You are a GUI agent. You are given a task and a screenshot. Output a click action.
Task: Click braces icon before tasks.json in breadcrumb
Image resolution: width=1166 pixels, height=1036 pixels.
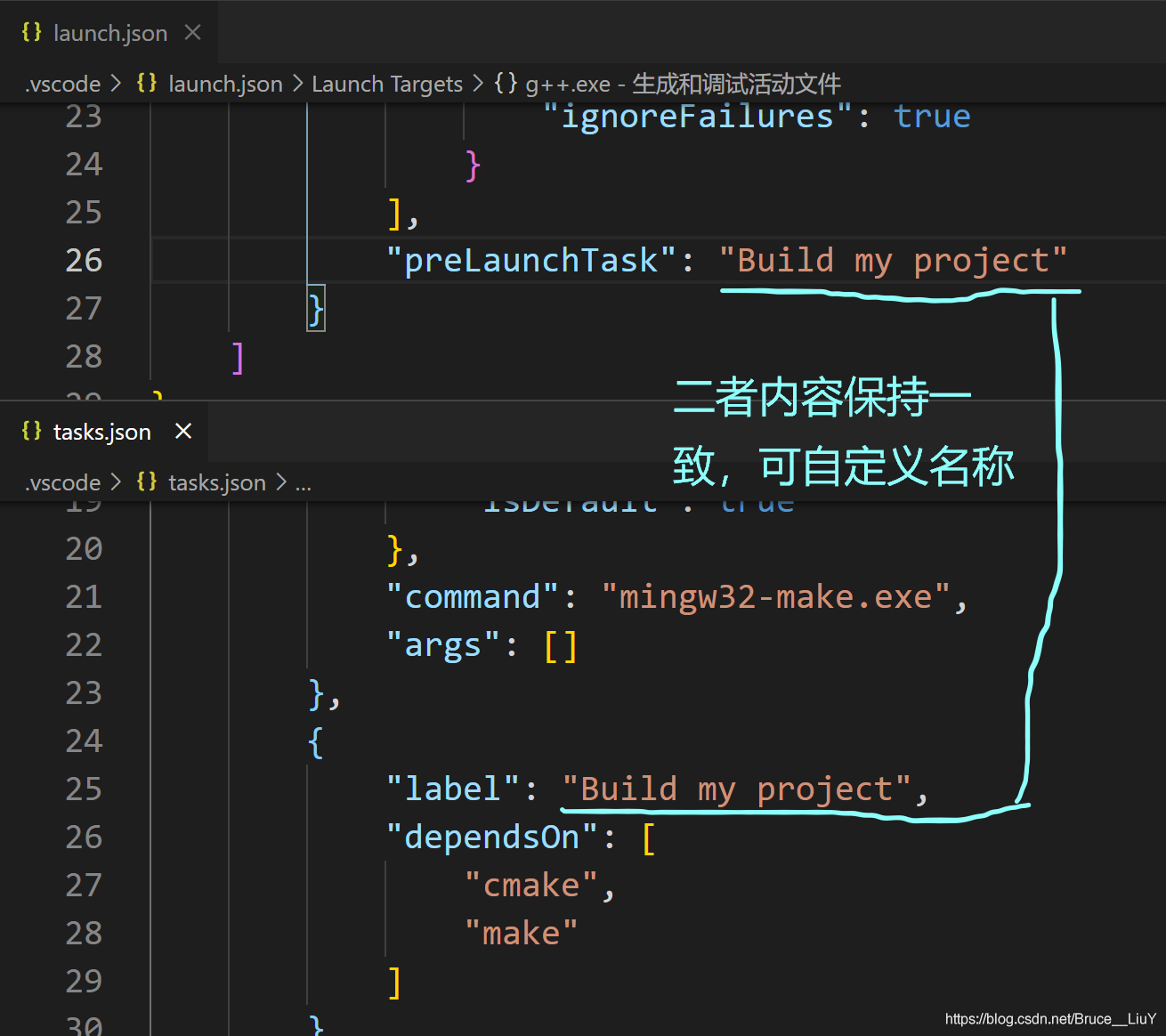point(147,482)
